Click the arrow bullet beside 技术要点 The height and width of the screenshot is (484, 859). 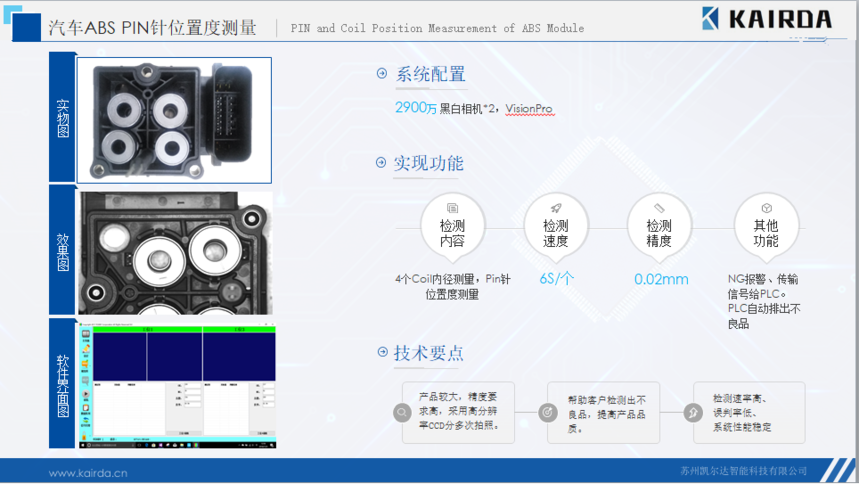(382, 352)
